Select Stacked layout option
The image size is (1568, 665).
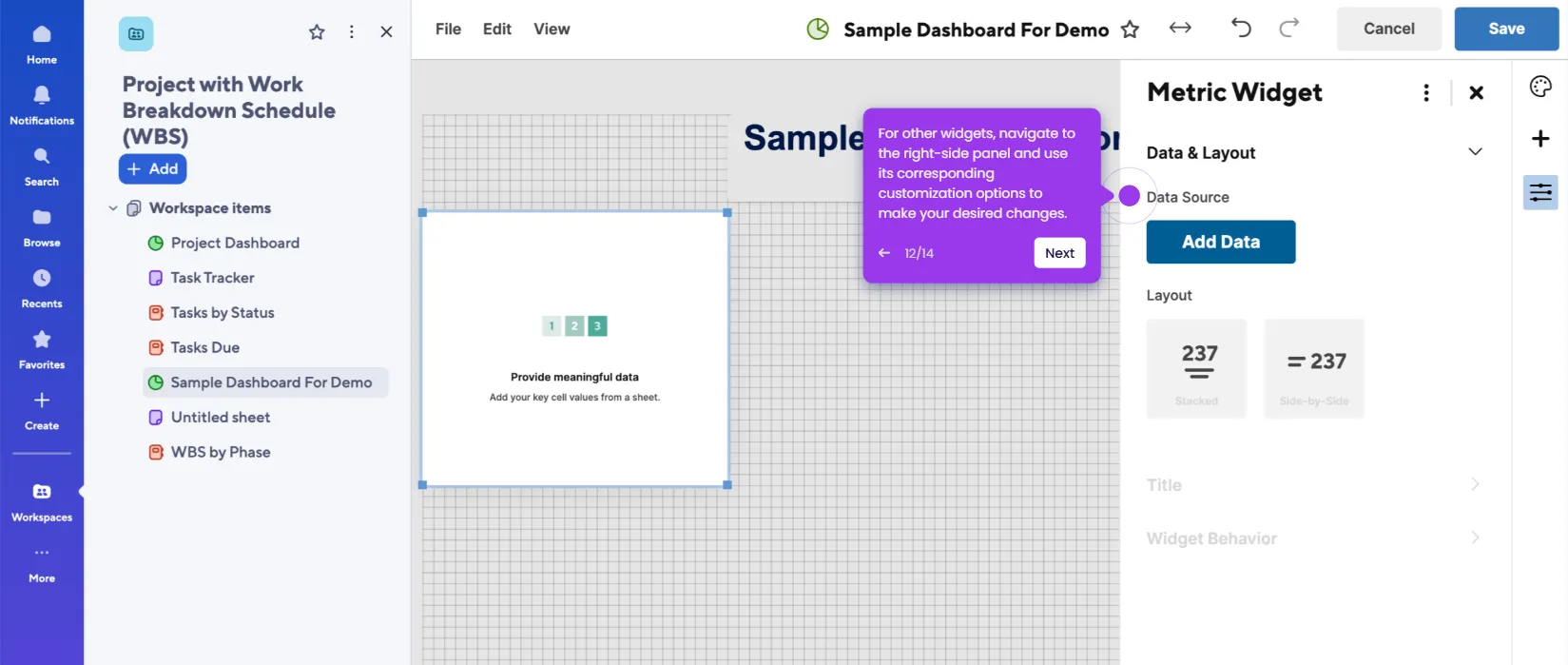(1196, 369)
